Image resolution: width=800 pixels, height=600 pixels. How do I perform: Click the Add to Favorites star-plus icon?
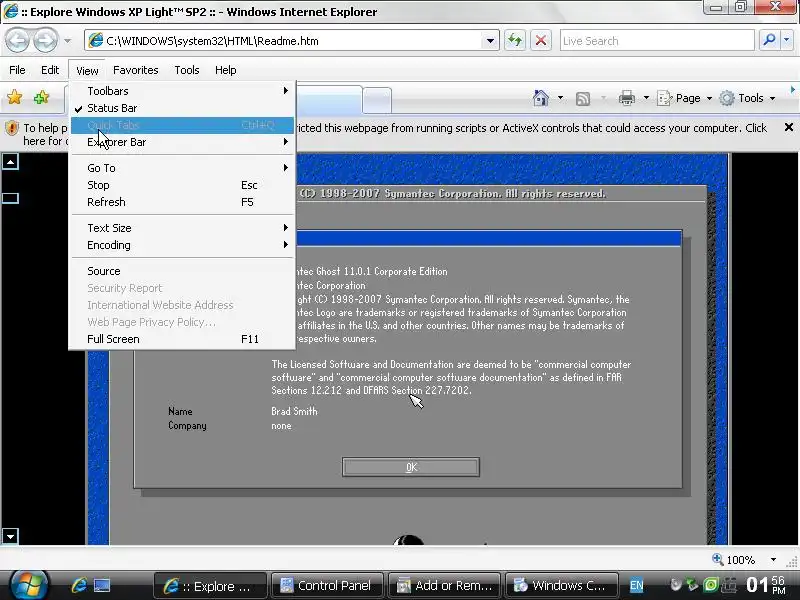(x=41, y=97)
